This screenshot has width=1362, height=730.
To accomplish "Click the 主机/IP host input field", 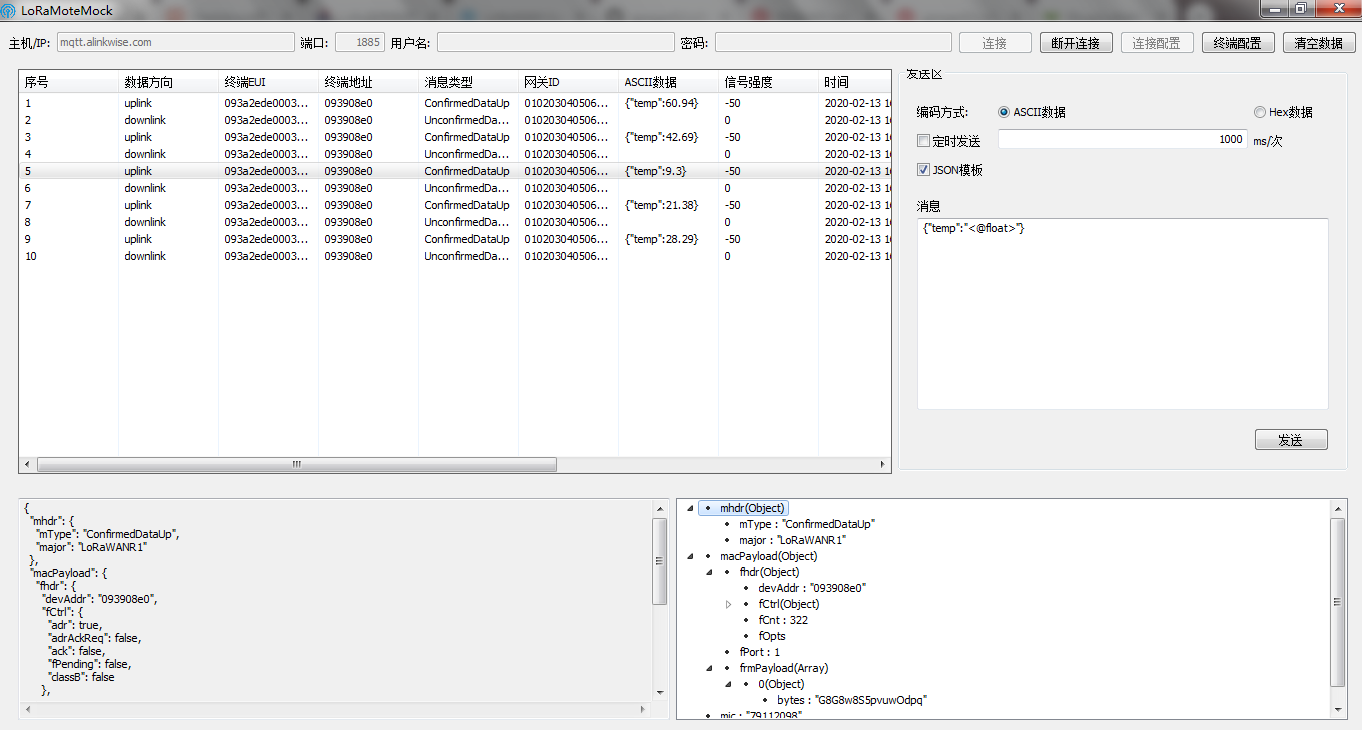I will click(175, 42).
